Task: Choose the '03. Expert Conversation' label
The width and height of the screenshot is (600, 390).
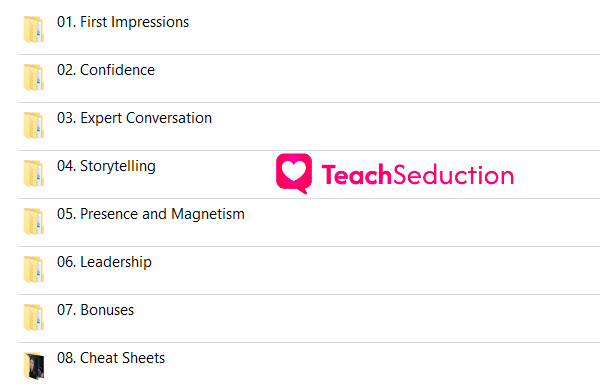Action: point(134,118)
